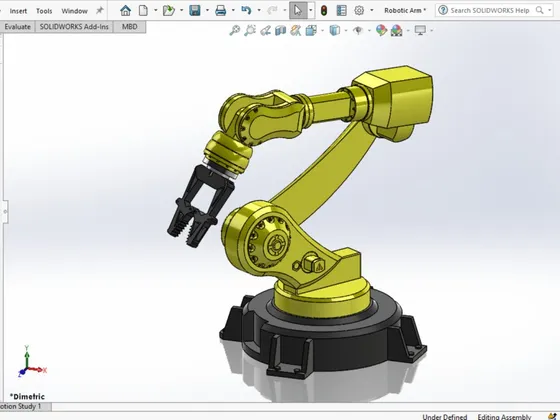
Task: Expand Apply Scene dropdown arrow
Action: [408, 31]
